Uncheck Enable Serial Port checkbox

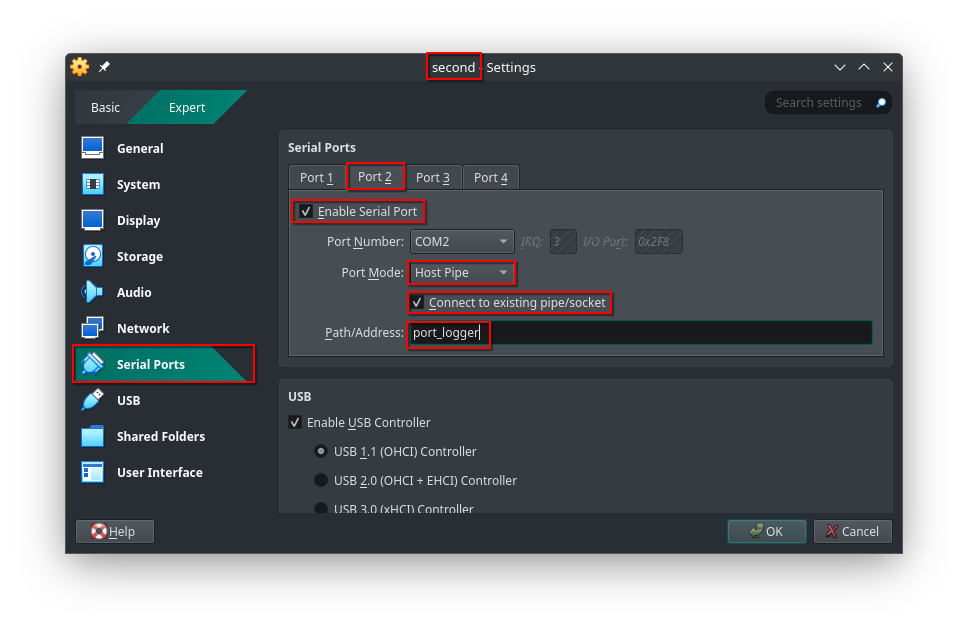click(x=306, y=212)
